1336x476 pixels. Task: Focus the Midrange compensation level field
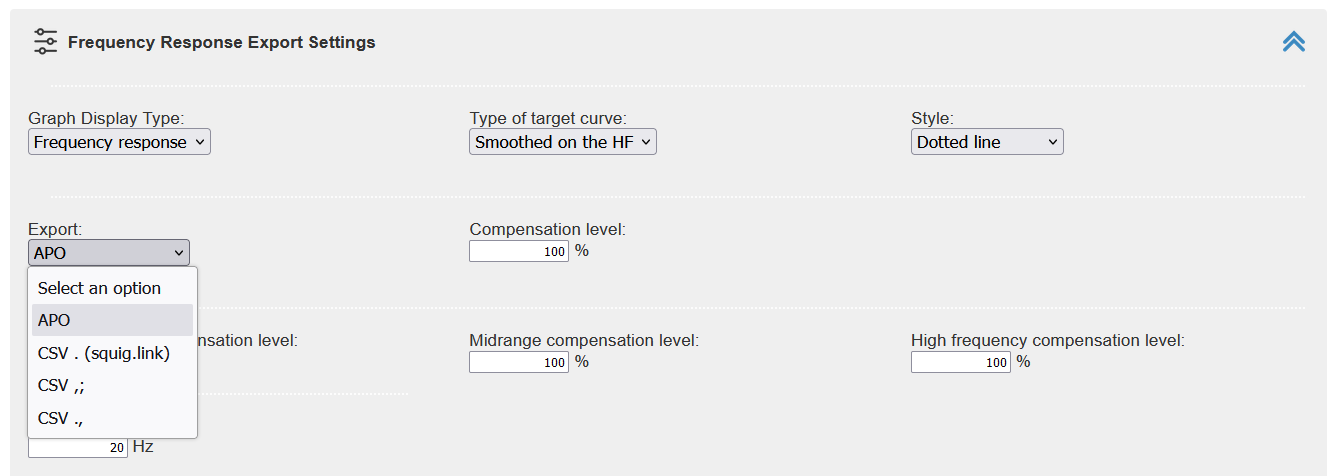pyautogui.click(x=519, y=362)
